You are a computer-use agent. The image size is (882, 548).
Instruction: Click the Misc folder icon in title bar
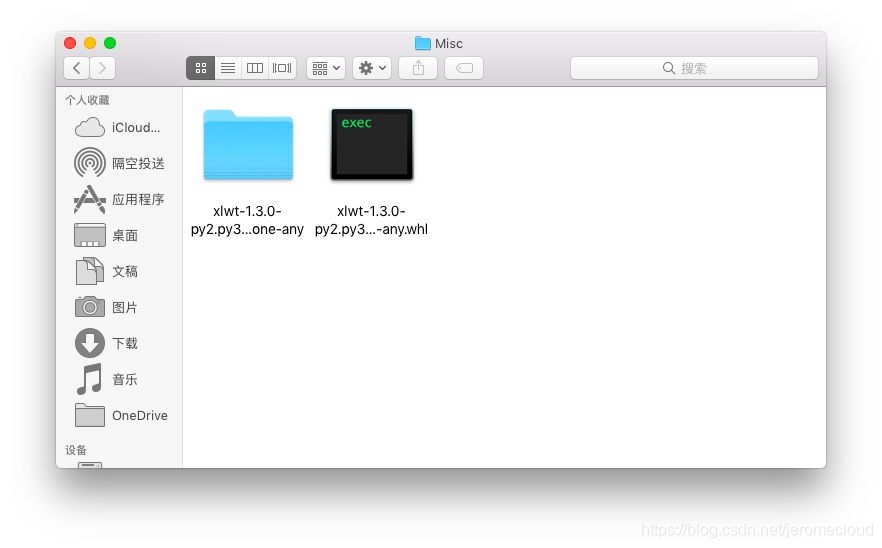click(422, 43)
